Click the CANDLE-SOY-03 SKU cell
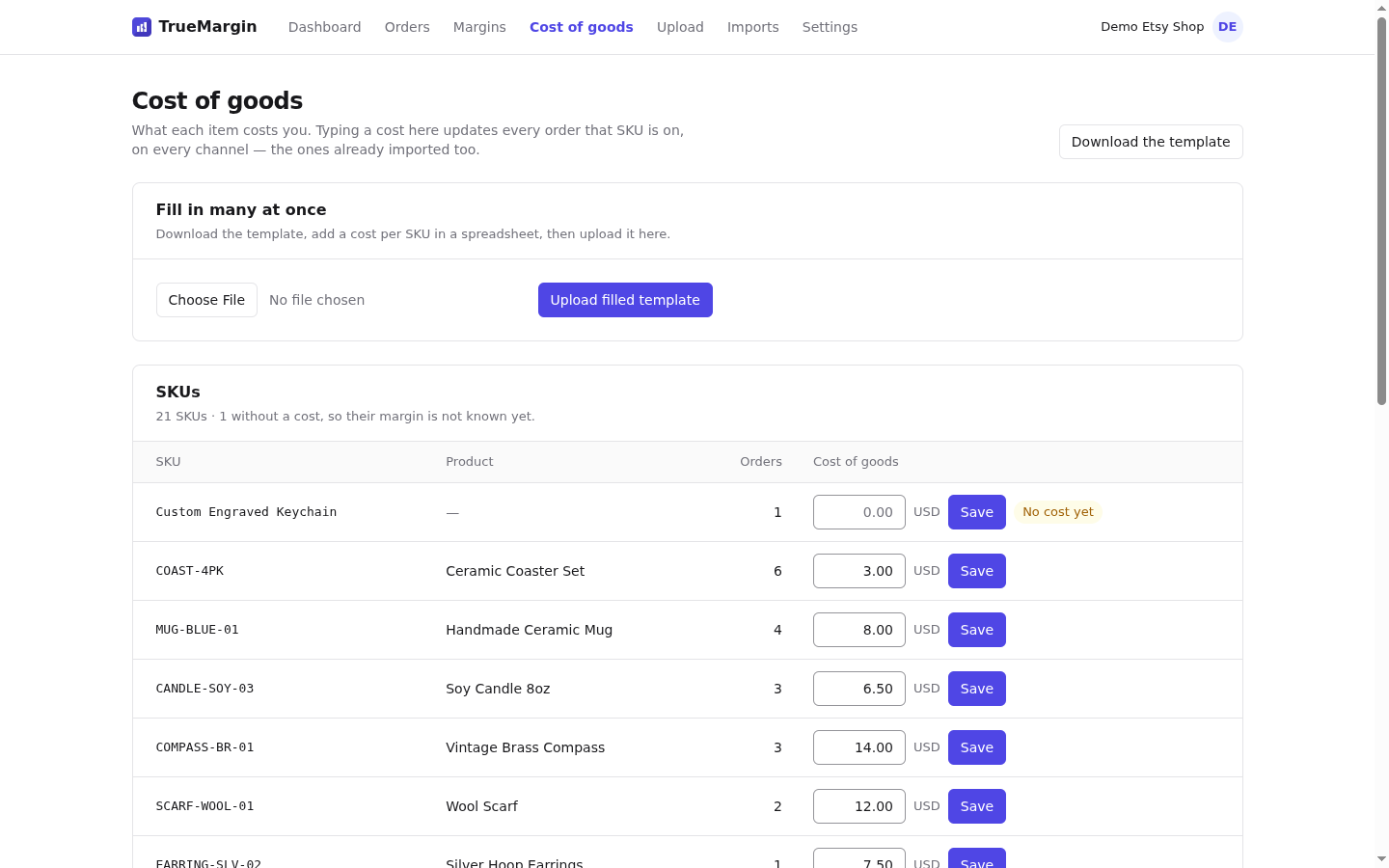The image size is (1389, 868). (204, 689)
